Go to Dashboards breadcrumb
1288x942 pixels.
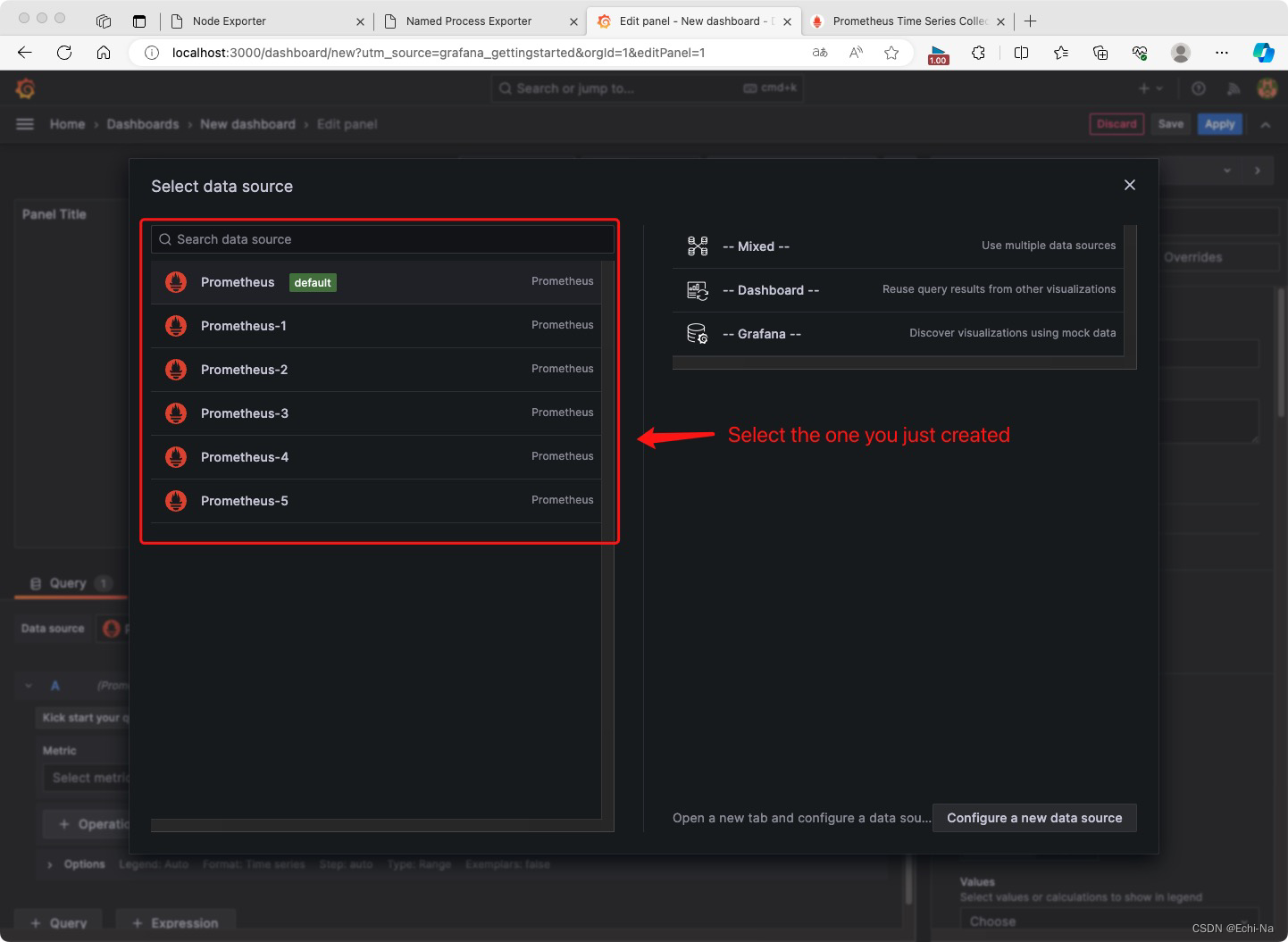pyautogui.click(x=143, y=124)
